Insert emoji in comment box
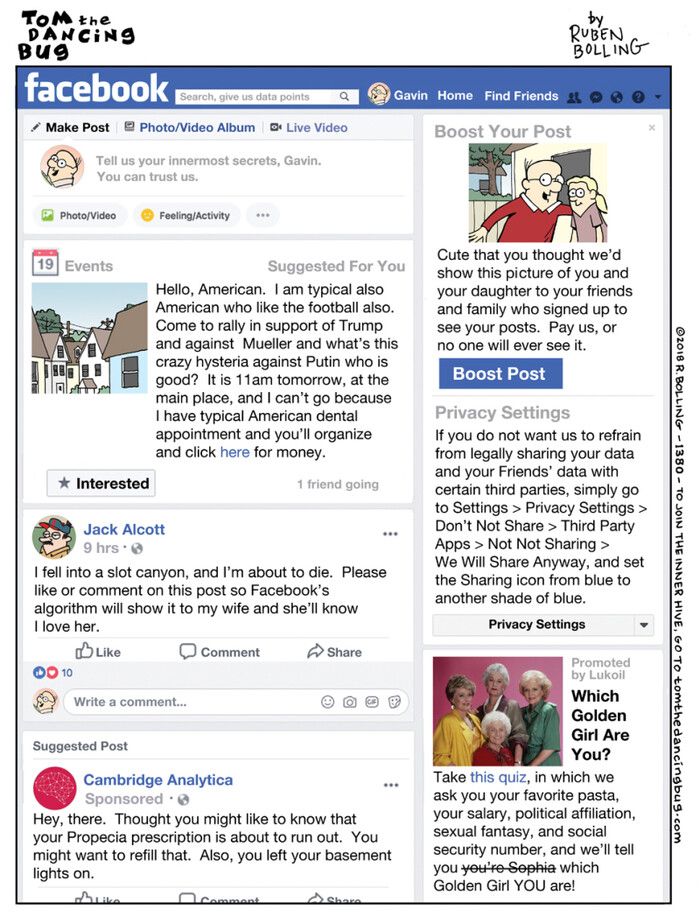The image size is (700, 916). click(328, 702)
